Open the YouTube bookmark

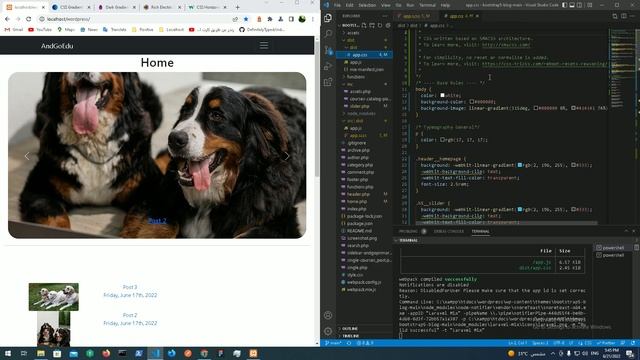tap(40, 30)
